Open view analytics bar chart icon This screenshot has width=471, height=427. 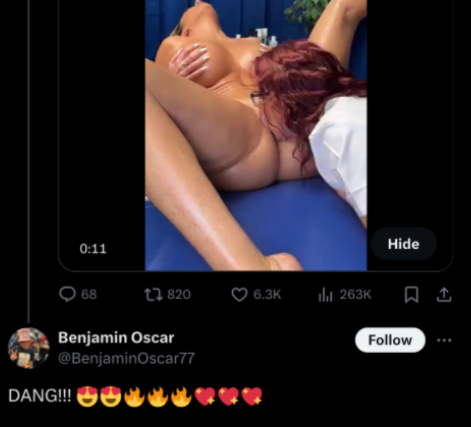pos(325,295)
